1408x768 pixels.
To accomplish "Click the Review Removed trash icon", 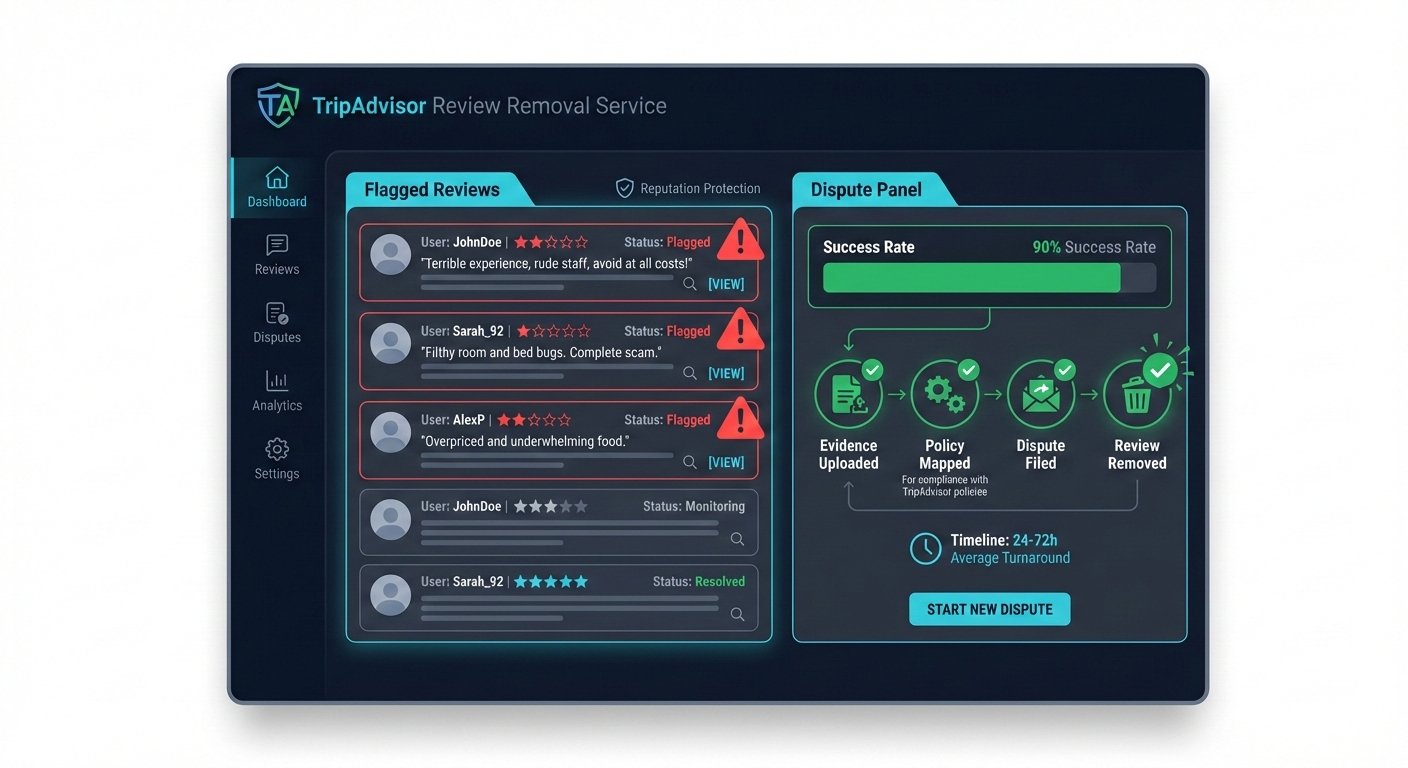I will [x=1138, y=395].
